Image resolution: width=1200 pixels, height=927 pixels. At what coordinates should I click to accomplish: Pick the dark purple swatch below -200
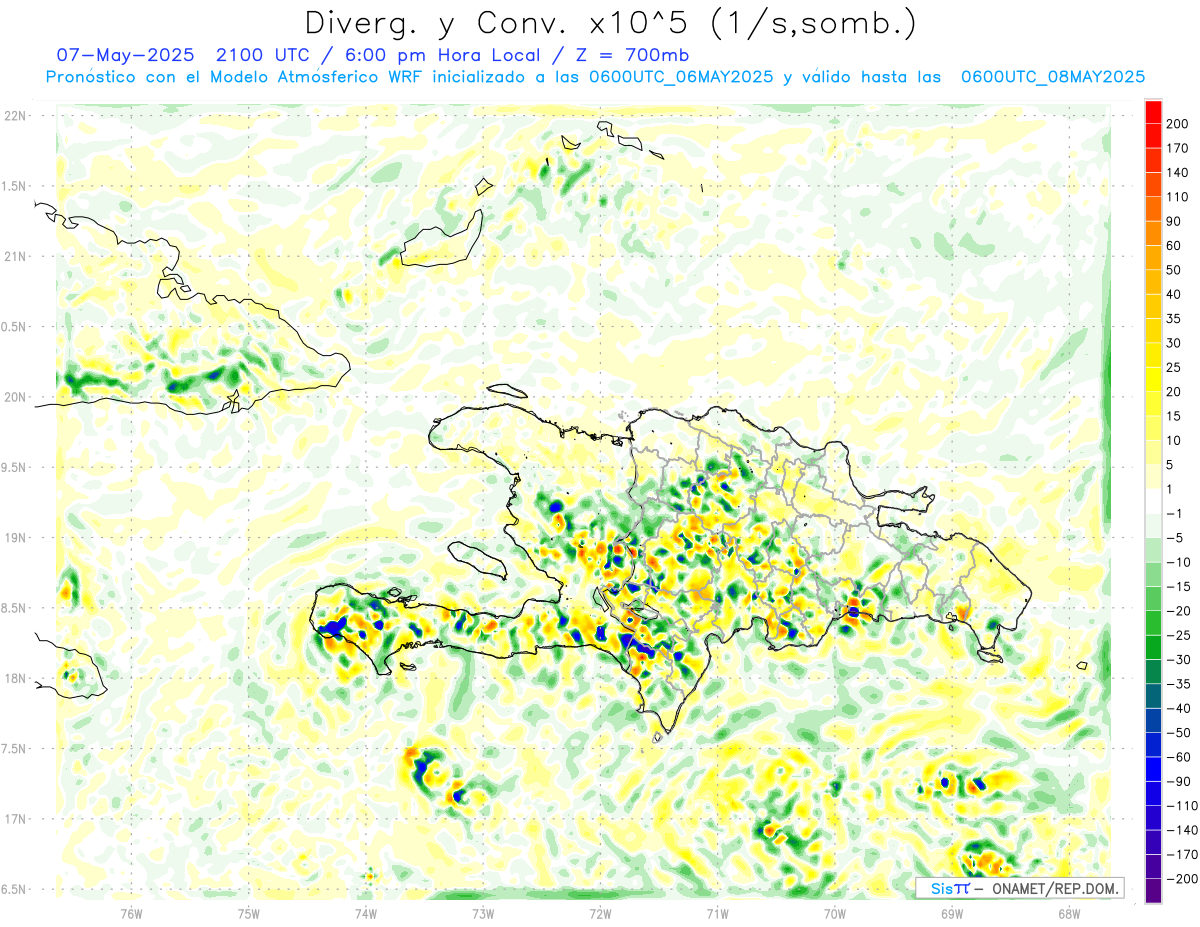(x=1154, y=891)
